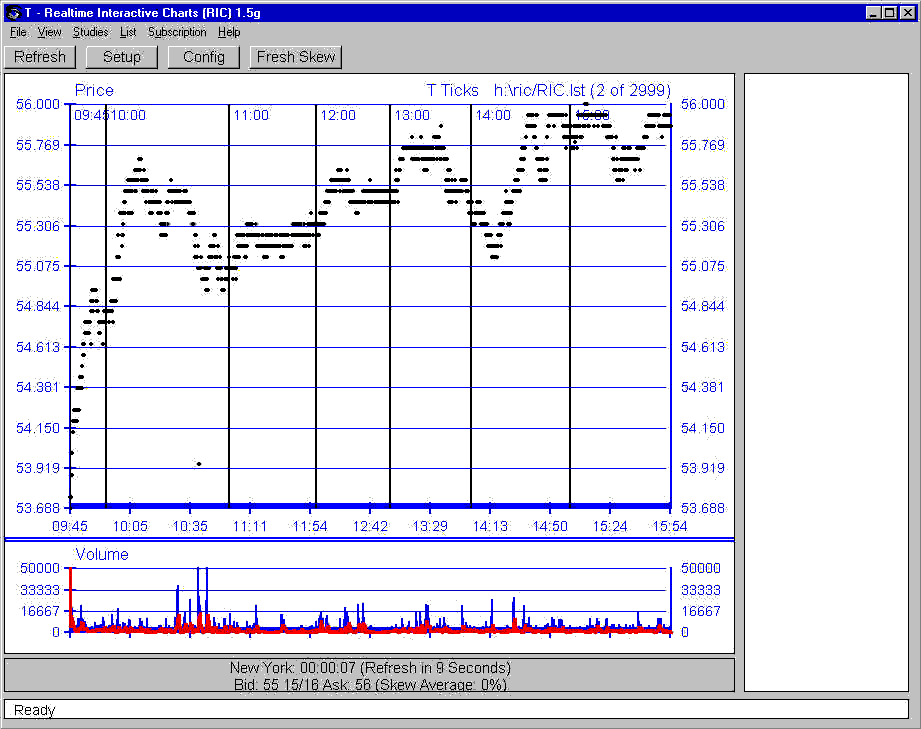Click the Fresh Skew button
The width and height of the screenshot is (921, 729).
coord(296,57)
